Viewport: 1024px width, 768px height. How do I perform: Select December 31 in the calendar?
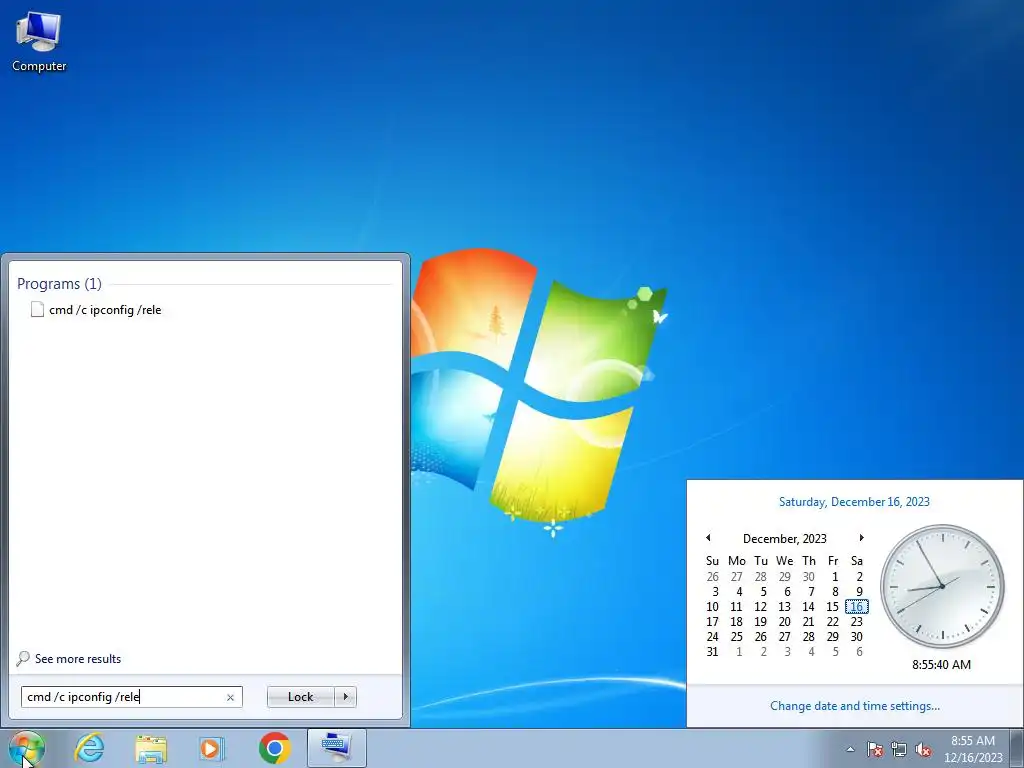tap(712, 652)
